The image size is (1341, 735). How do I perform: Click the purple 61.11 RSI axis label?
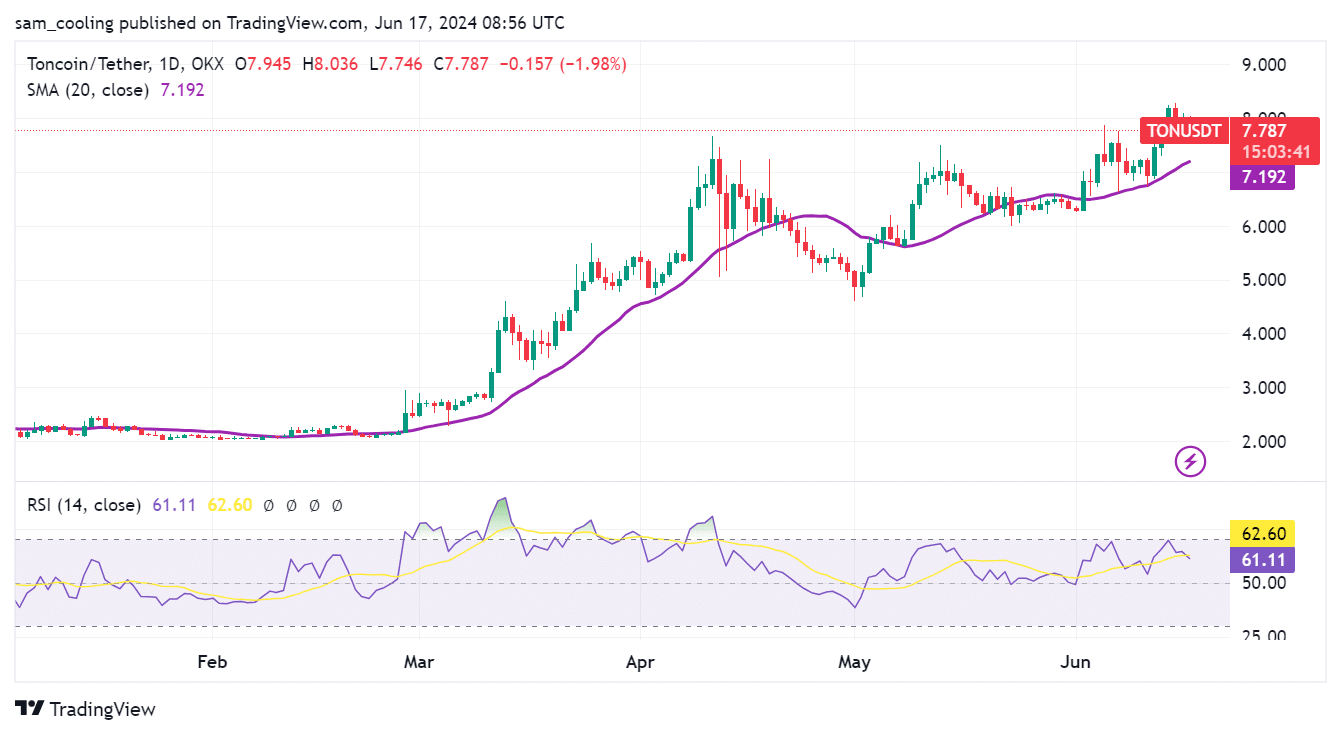(1264, 559)
